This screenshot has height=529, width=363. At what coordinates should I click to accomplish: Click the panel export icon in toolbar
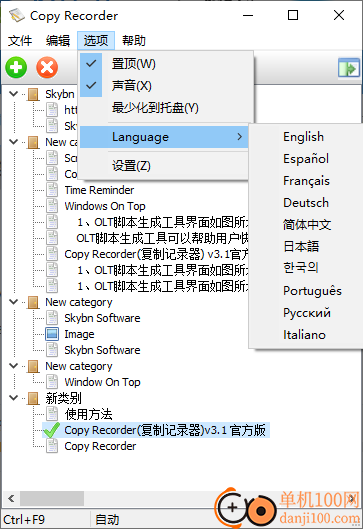point(349,68)
